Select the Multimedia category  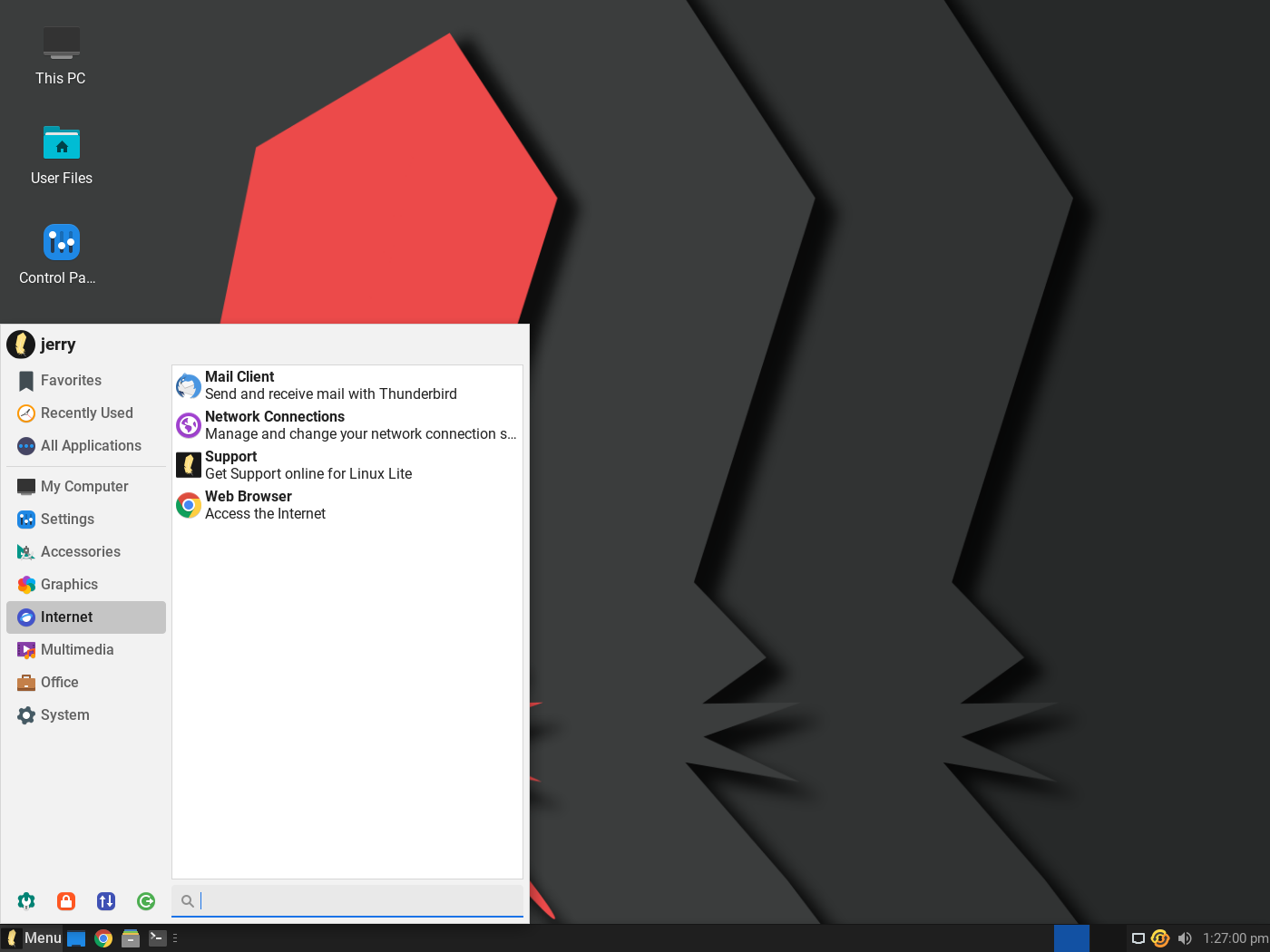click(x=86, y=650)
